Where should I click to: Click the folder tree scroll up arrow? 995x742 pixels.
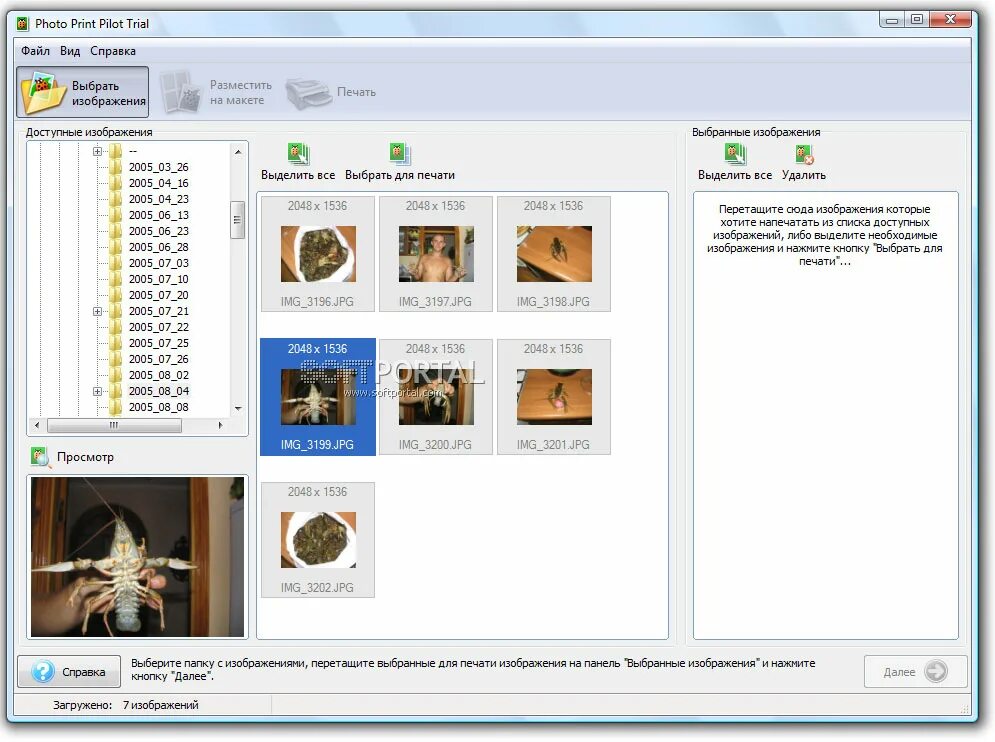(238, 152)
